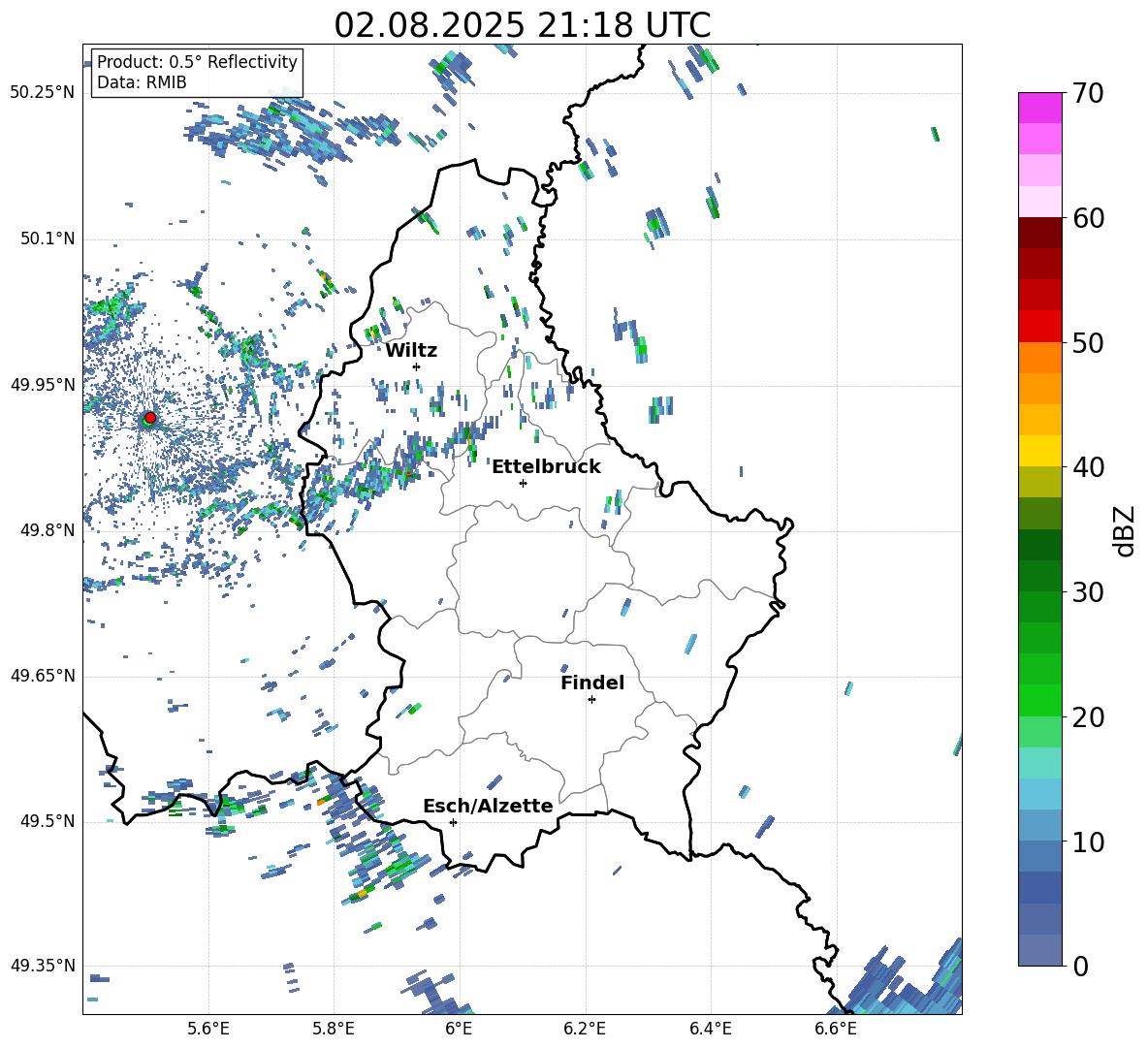Click the 40 value on colorbar
Viewport: 1148px width, 1048px height.
click(1087, 467)
